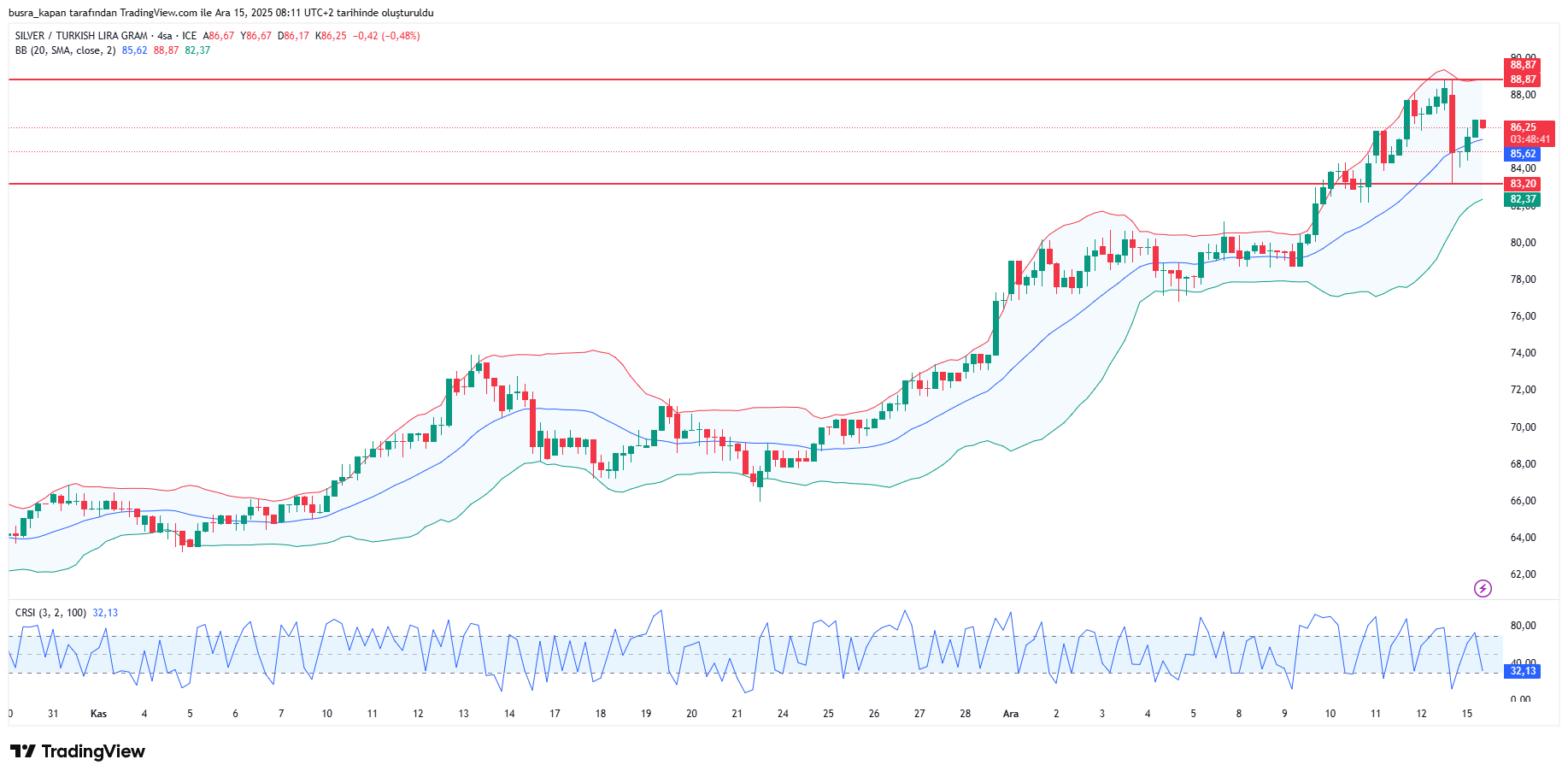This screenshot has width=1568, height=777.
Task: Select the SILVER / TURKISH LIRA GRAM symbol title
Action: pos(81,36)
